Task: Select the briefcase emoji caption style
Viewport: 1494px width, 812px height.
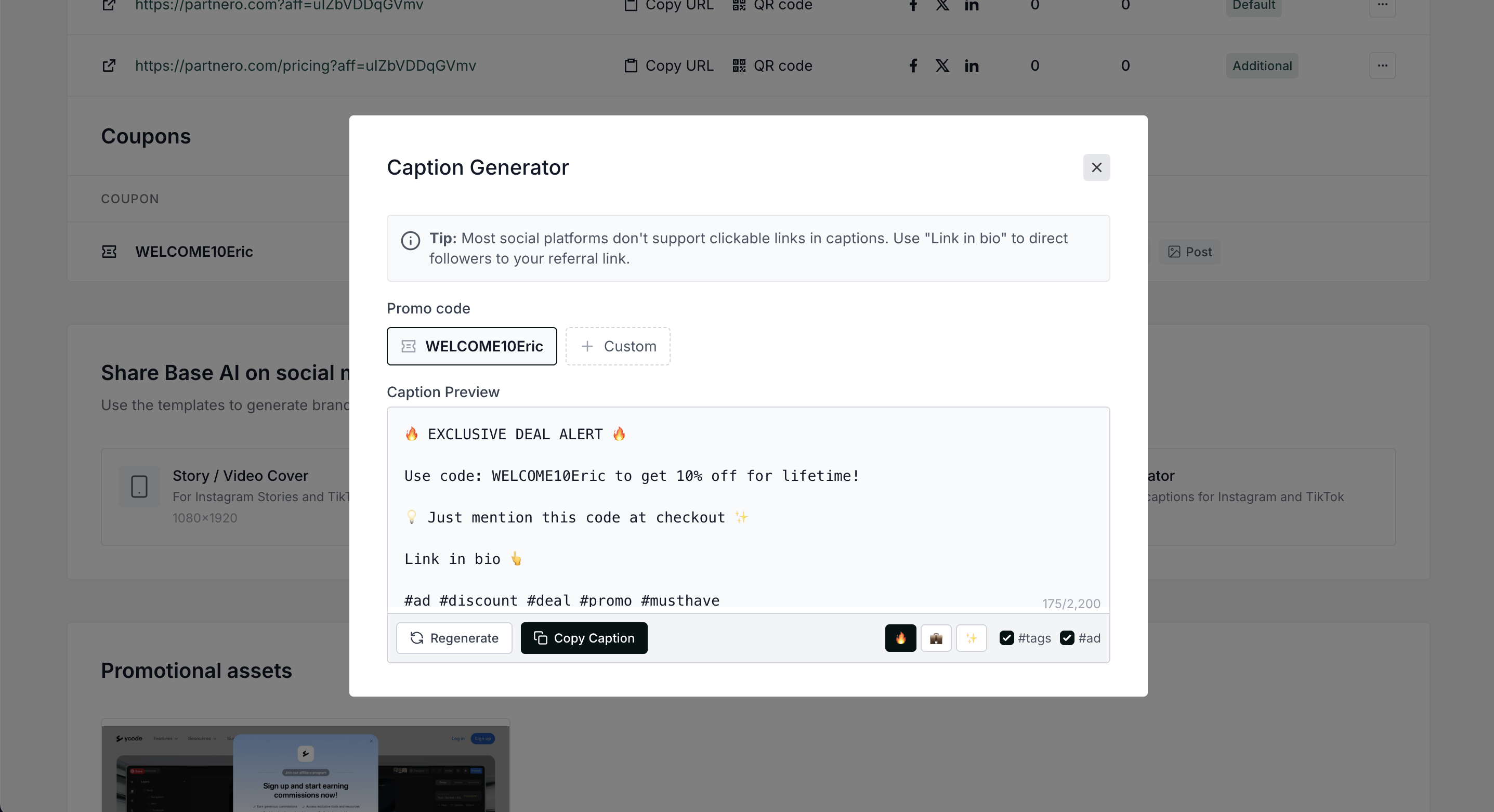Action: 936,638
